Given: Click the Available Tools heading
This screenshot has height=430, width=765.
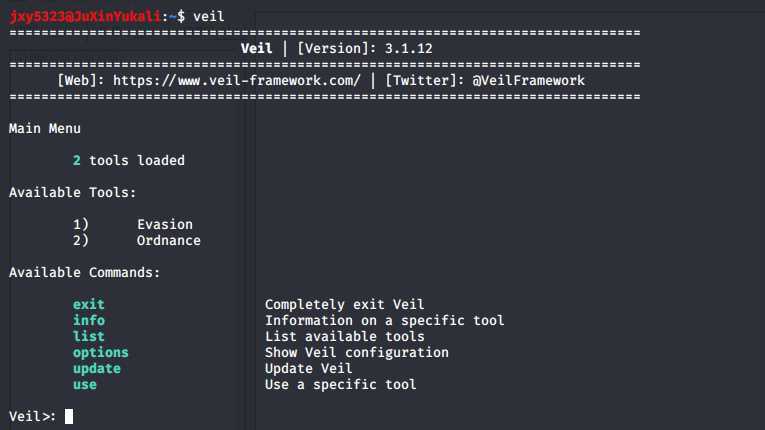Looking at the screenshot, I should [x=73, y=193].
